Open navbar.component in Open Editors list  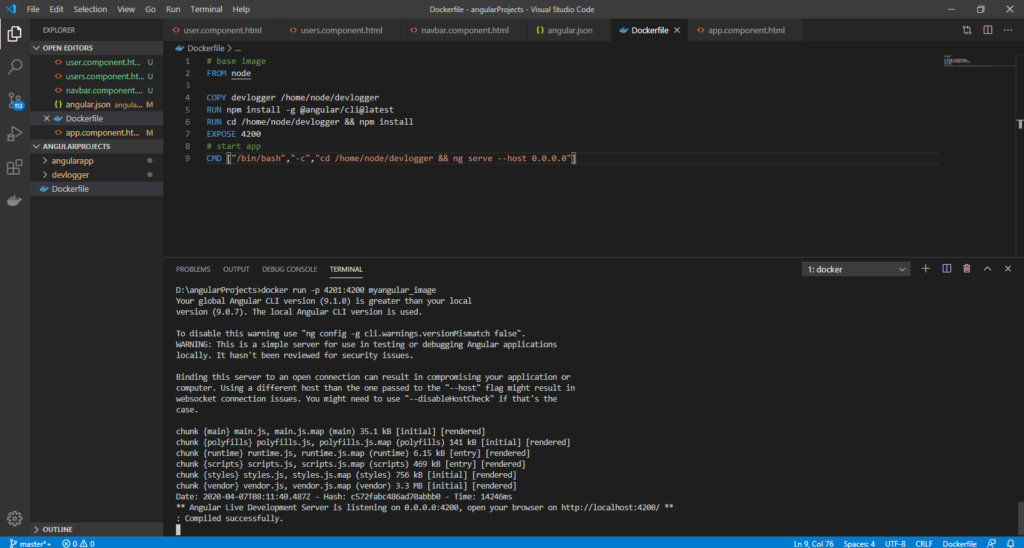[x=97, y=90]
